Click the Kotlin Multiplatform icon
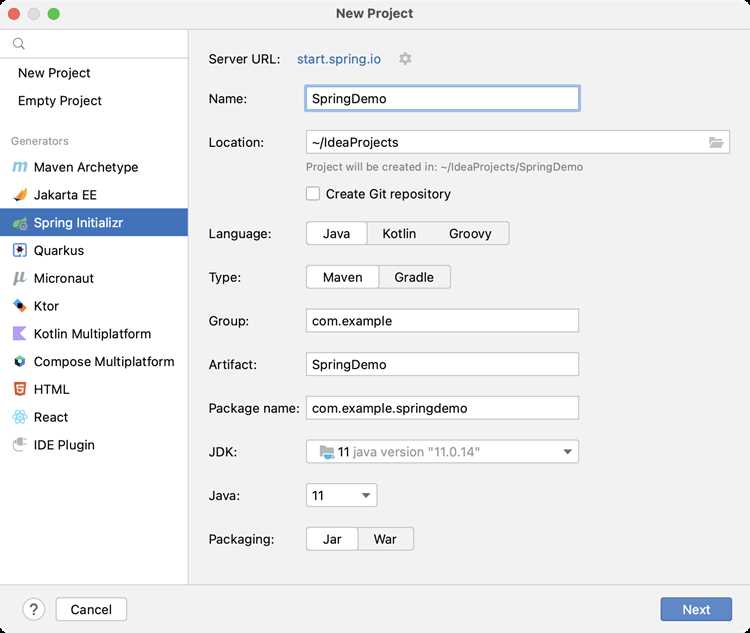The image size is (750, 633). (x=20, y=333)
